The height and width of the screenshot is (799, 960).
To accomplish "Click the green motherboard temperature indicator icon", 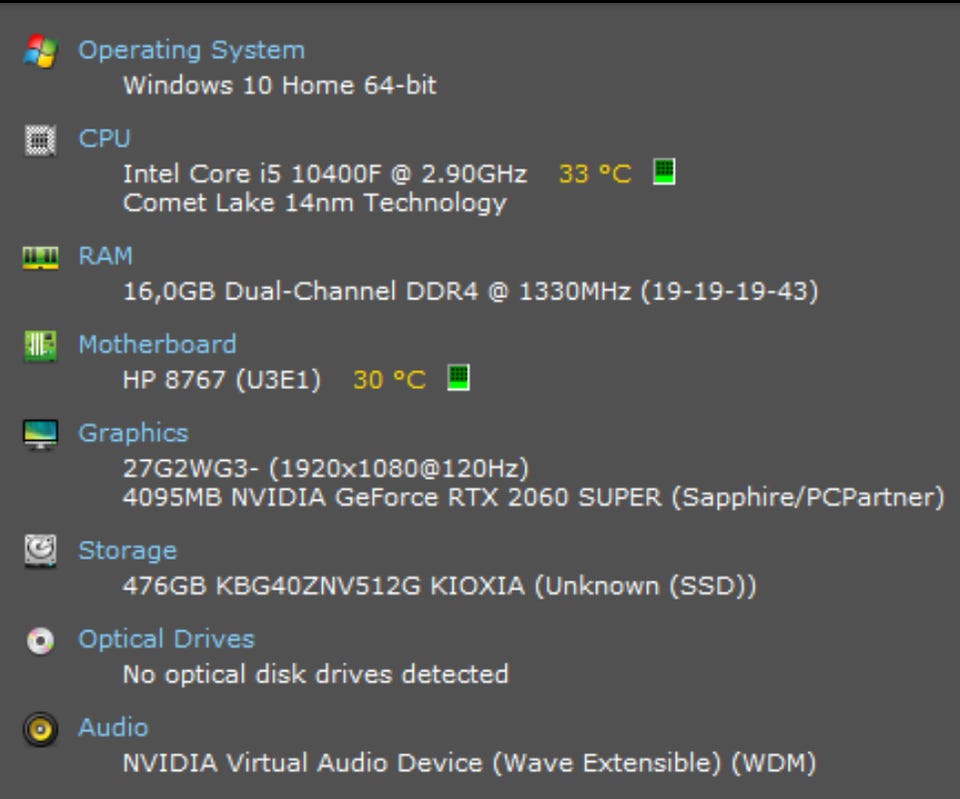I will point(458,378).
